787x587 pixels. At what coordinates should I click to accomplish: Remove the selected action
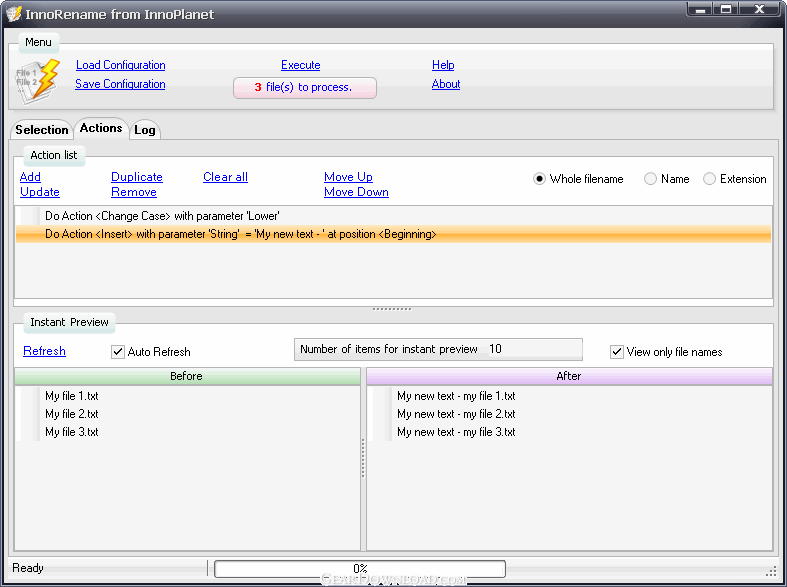(x=134, y=192)
